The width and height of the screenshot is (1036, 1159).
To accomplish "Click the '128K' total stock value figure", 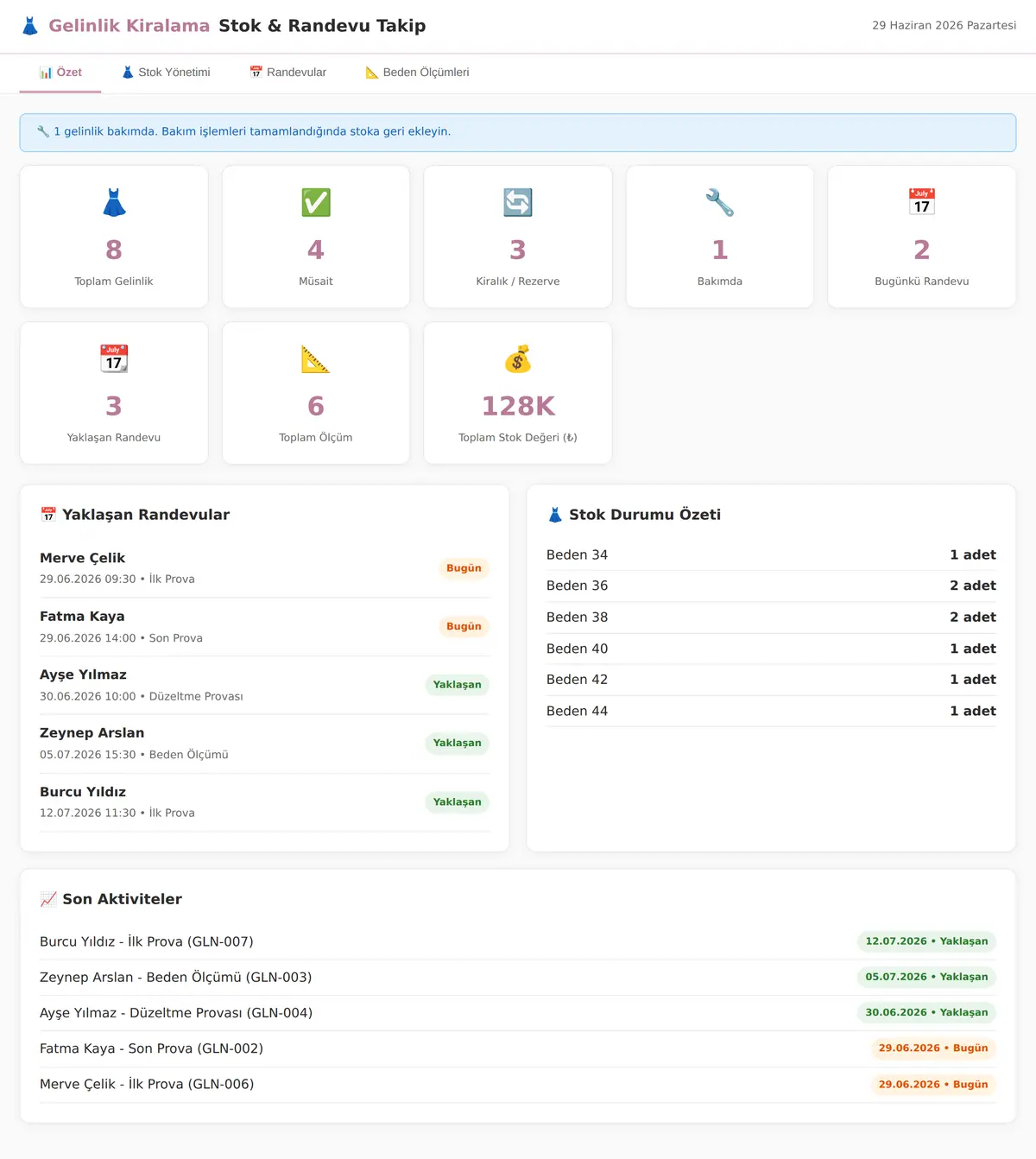I will coord(518,406).
